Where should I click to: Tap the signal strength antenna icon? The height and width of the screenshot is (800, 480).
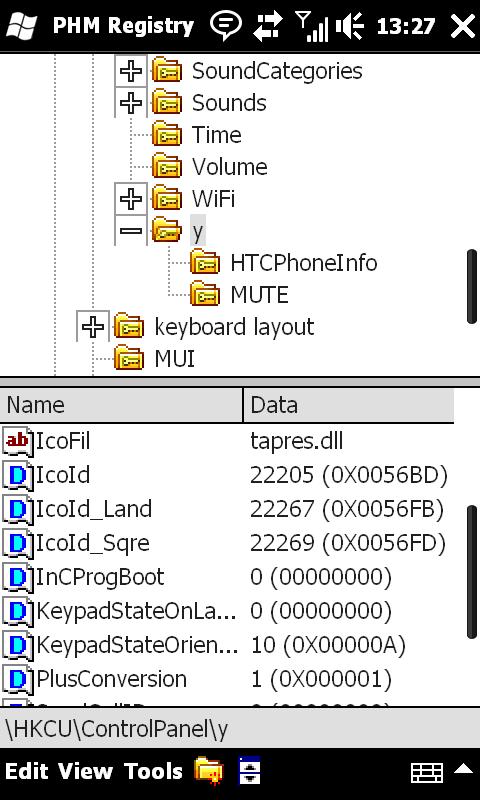tap(312, 26)
